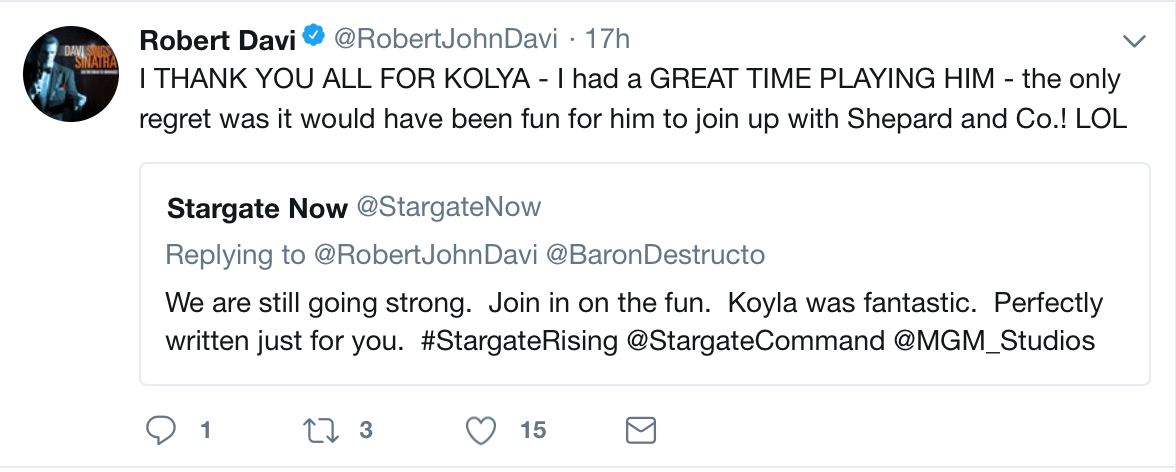Screen dimensions: 1176x472
Task: Open the 17h timestamp link
Action: point(608,40)
